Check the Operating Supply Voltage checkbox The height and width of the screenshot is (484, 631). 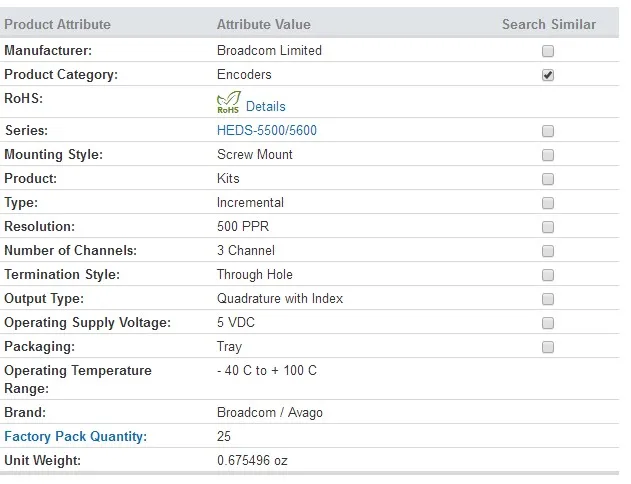(x=548, y=323)
